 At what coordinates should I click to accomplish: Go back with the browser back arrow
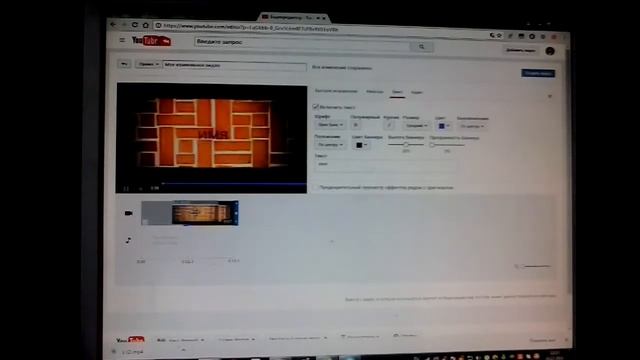[113, 24]
